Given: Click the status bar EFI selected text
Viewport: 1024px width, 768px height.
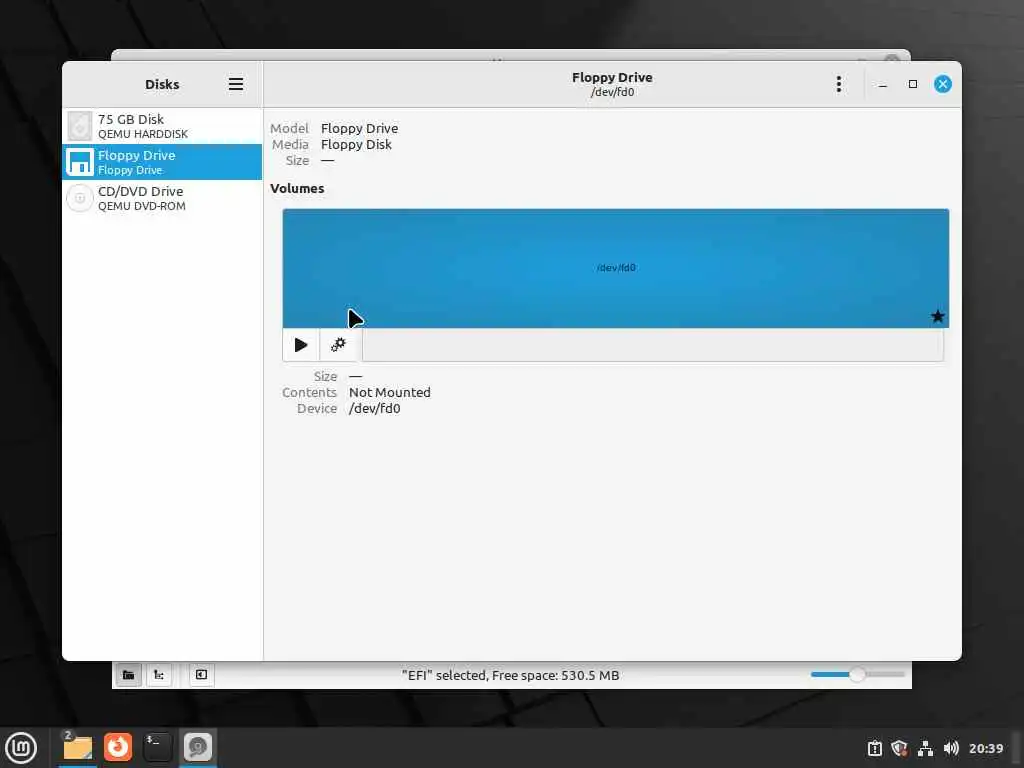Looking at the screenshot, I should pyautogui.click(x=510, y=675).
